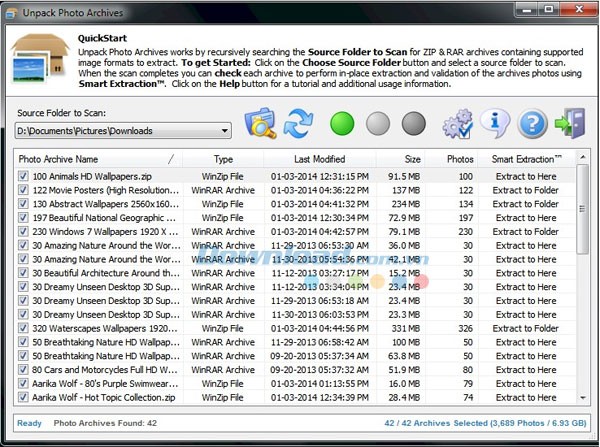Click the Choose Source Folder icon
This screenshot has width=600, height=447.
point(260,124)
